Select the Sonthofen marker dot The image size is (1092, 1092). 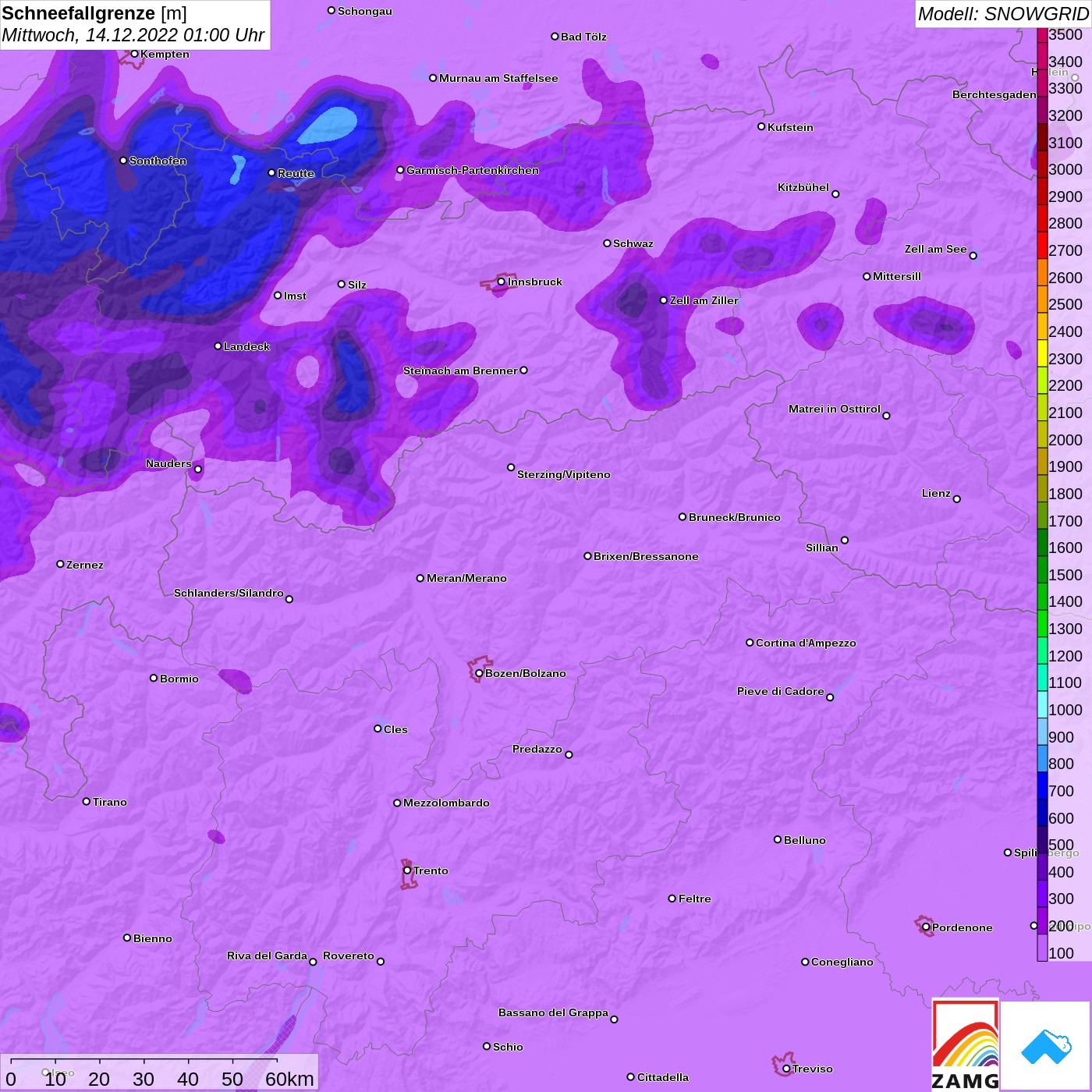pos(123,161)
